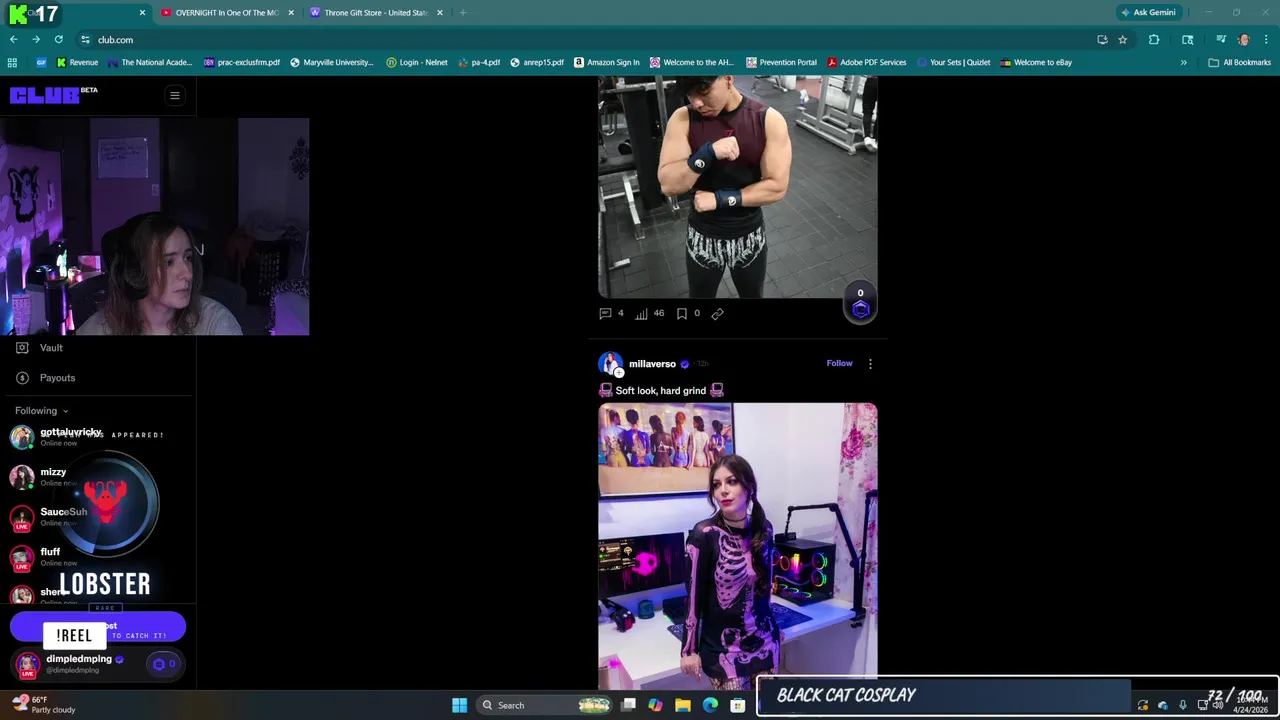Open the pa-4.pdf bookmark

click(x=479, y=62)
